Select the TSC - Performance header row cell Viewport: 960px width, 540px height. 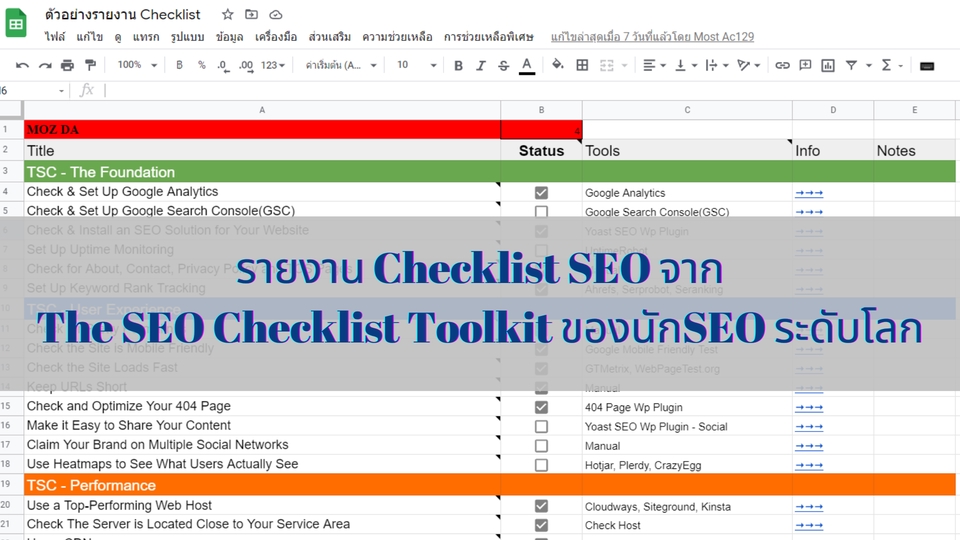pyautogui.click(x=262, y=485)
